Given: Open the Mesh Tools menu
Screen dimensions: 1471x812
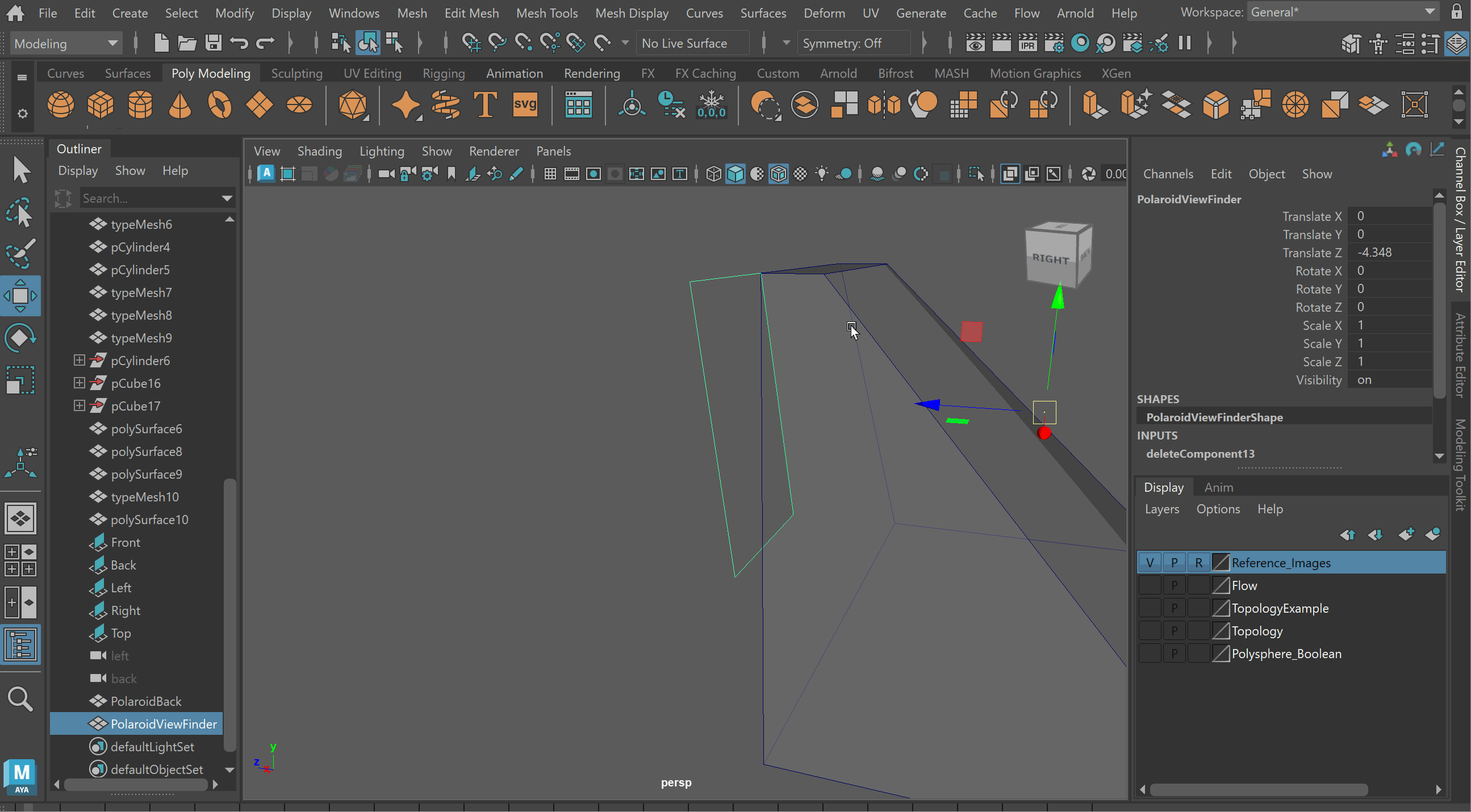Looking at the screenshot, I should pos(546,12).
